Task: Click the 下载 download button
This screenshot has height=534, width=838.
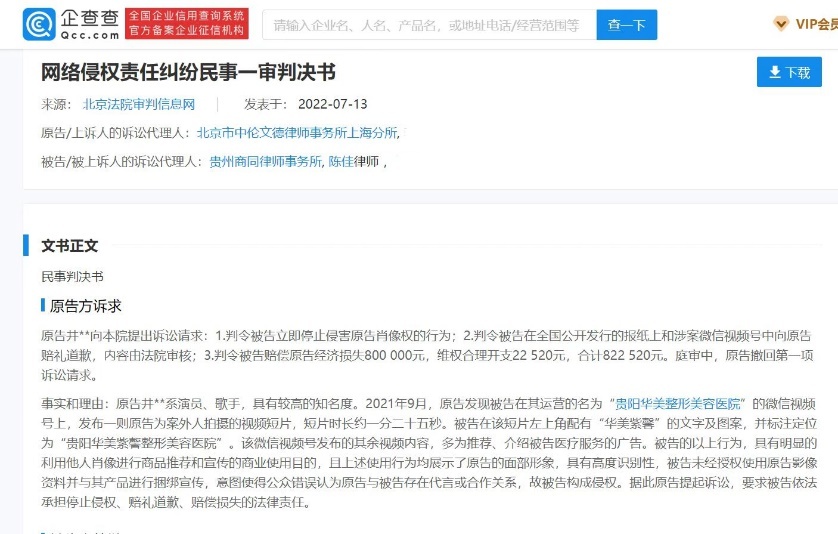Action: point(789,72)
